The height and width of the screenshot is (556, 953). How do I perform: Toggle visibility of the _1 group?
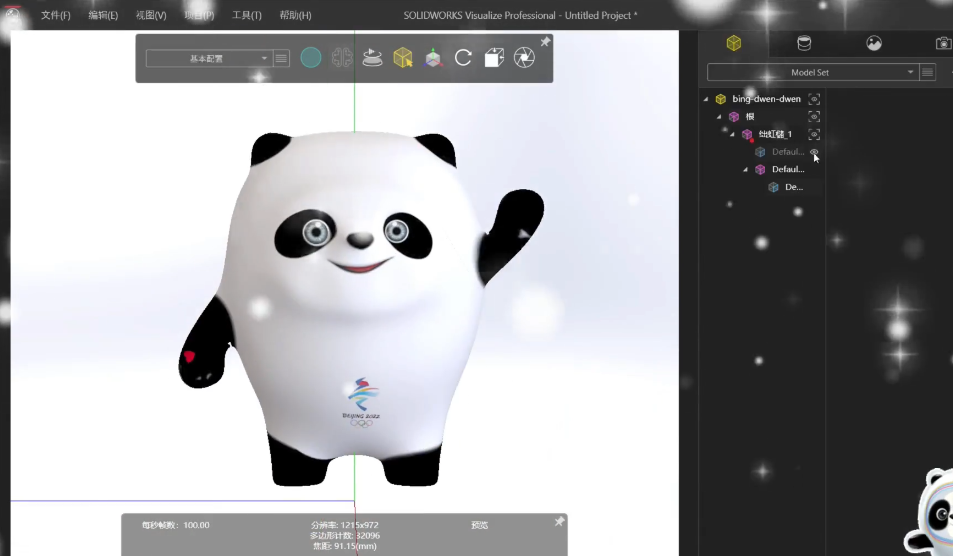814,134
